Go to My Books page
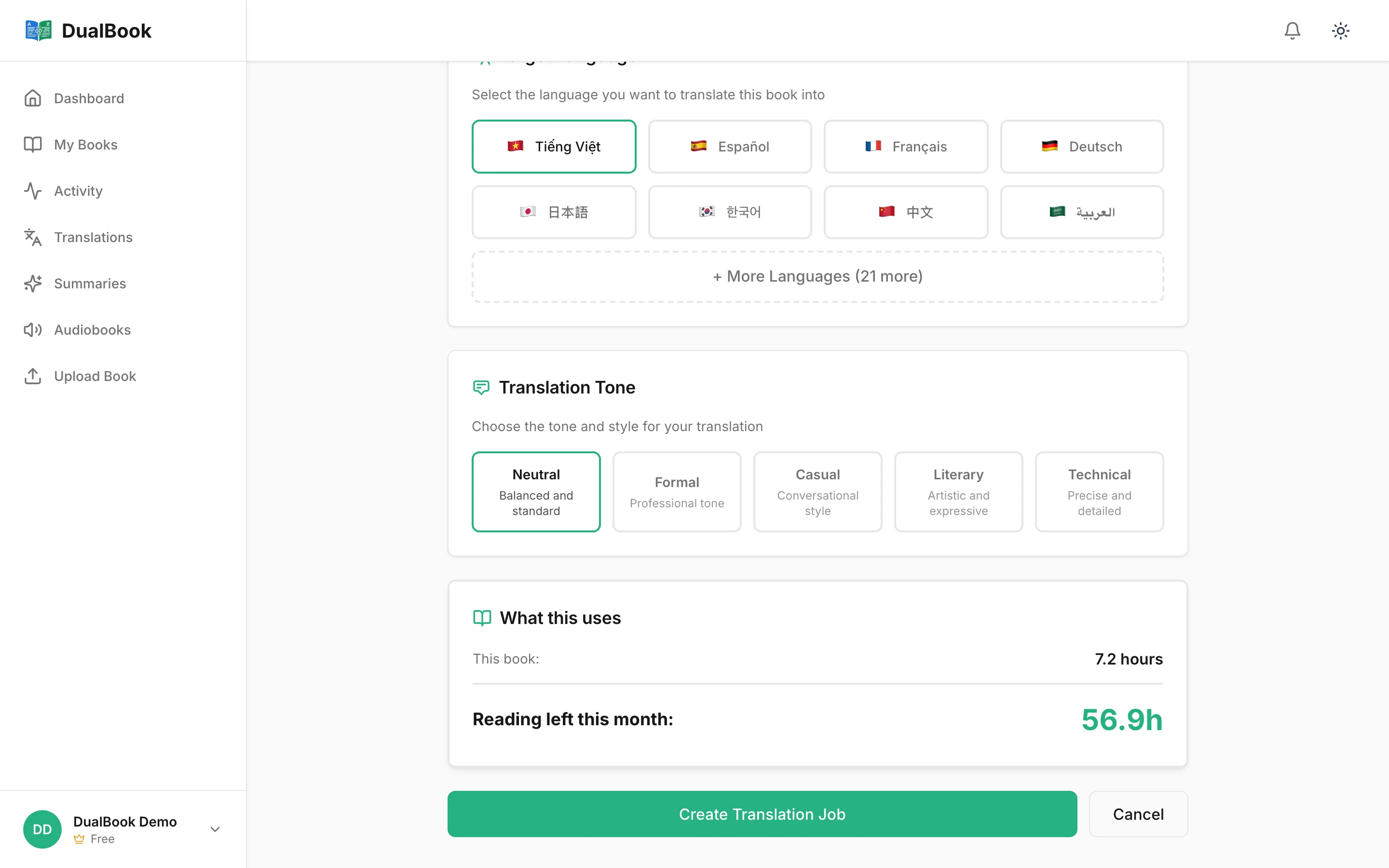The height and width of the screenshot is (868, 1389). [x=123, y=145]
